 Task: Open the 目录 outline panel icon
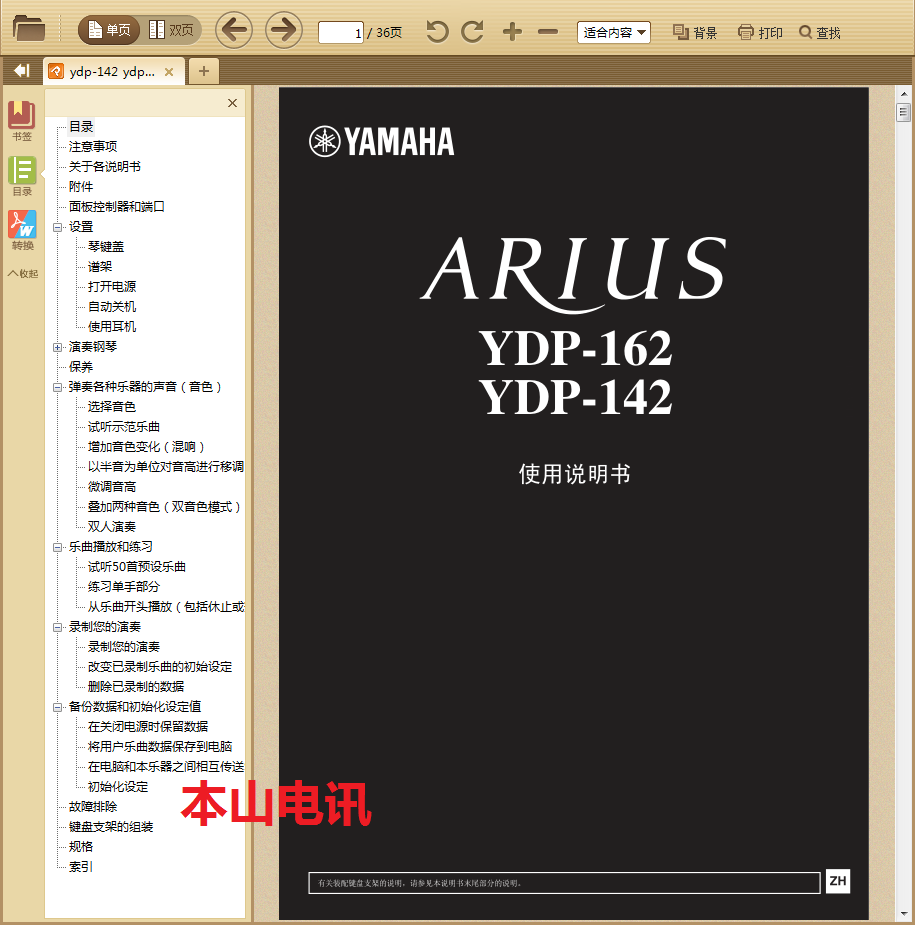click(22, 176)
